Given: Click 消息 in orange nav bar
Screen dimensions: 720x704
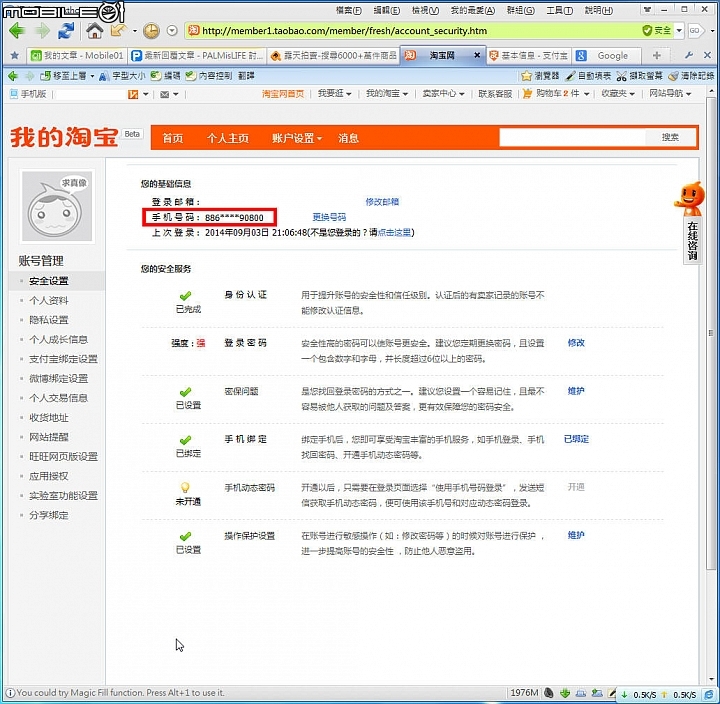Looking at the screenshot, I should point(348,138).
